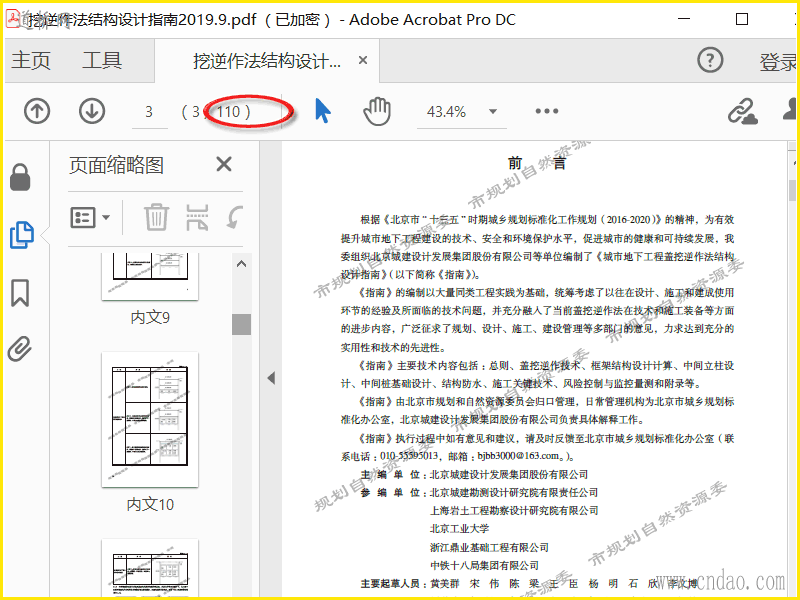Close the 挖逆作法结构设计 document tab
800x600 pixels.
(x=363, y=60)
